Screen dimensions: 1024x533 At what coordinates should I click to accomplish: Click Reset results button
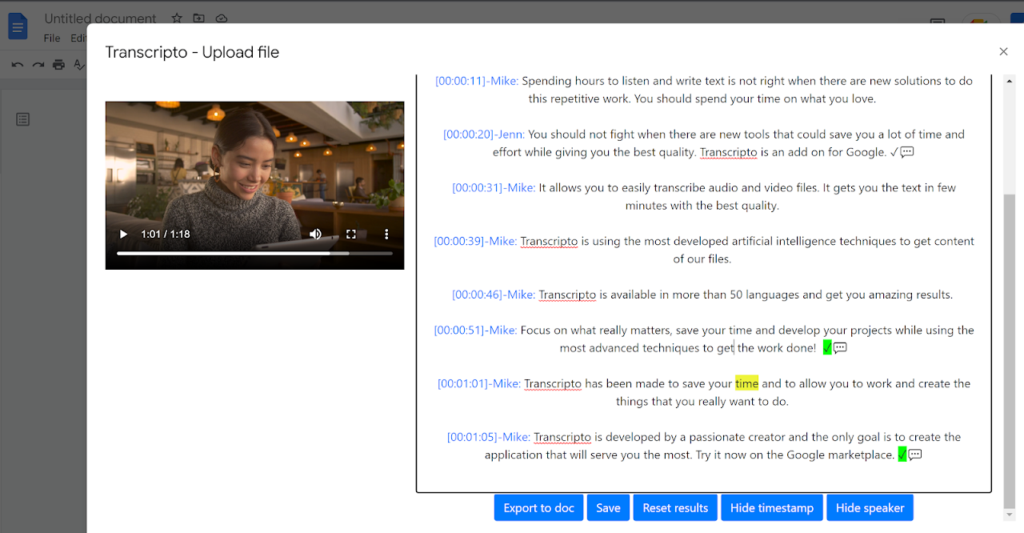pyautogui.click(x=675, y=508)
